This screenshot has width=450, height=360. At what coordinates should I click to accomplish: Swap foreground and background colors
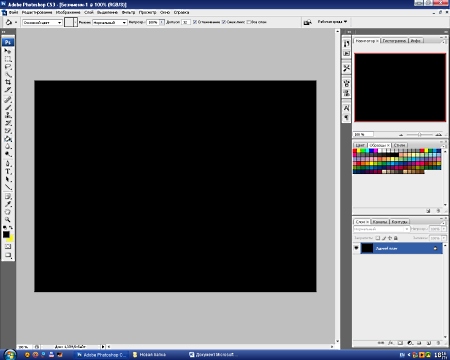tap(11, 227)
